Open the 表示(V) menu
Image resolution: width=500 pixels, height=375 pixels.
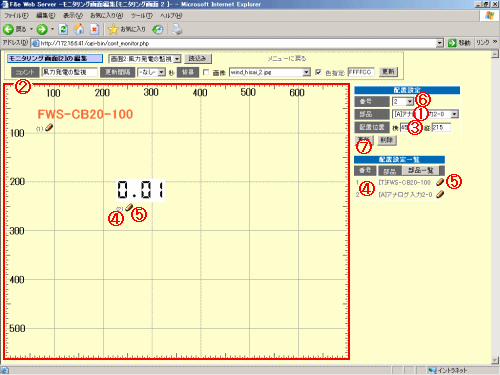(x=73, y=16)
